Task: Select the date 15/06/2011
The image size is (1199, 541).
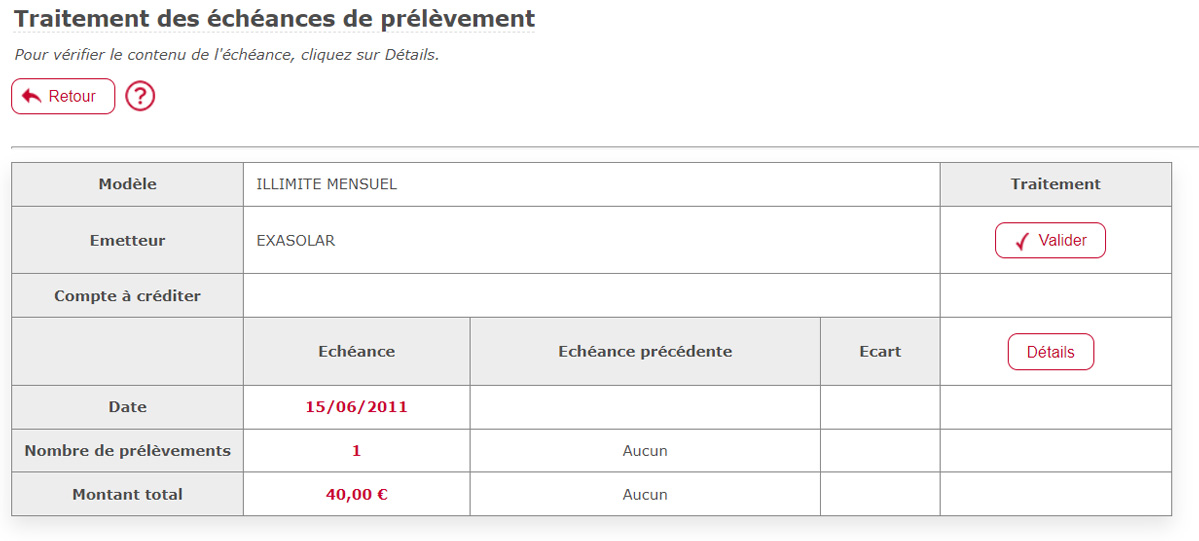Action: click(356, 407)
